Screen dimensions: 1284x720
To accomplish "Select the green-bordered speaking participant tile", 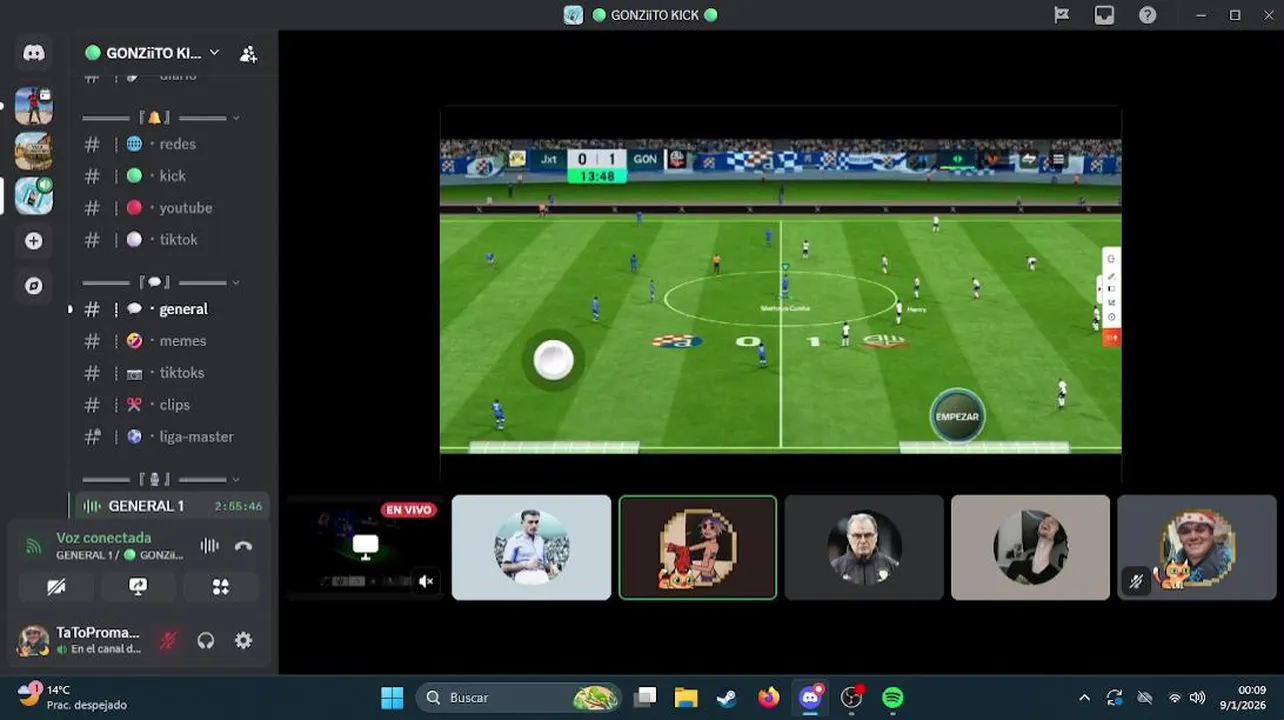I will (x=698, y=548).
